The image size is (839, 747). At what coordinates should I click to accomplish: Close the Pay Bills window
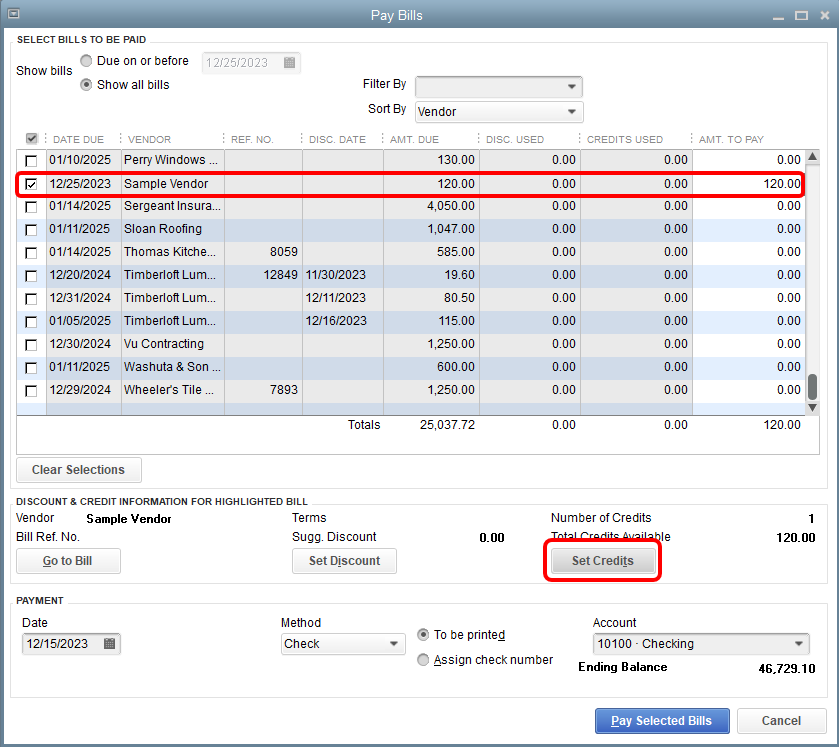[x=824, y=15]
